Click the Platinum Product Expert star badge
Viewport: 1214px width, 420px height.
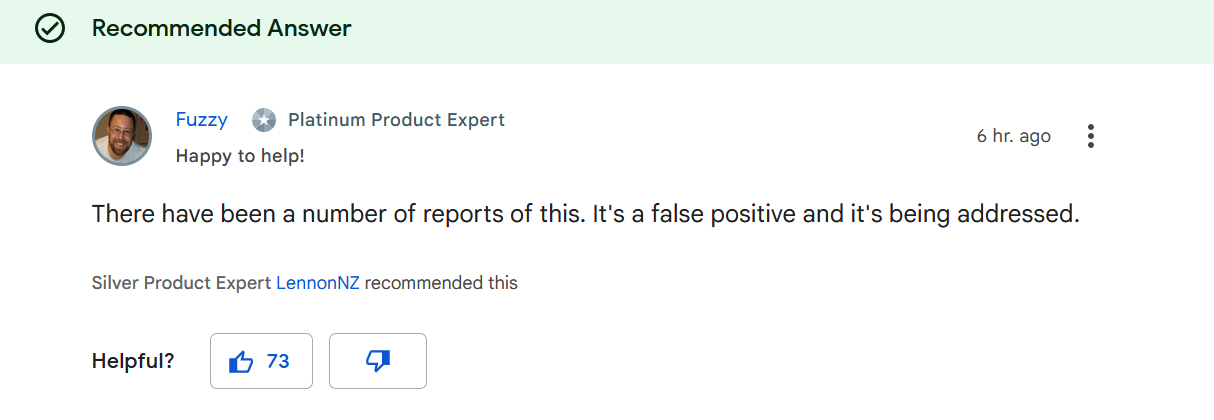[x=263, y=120]
